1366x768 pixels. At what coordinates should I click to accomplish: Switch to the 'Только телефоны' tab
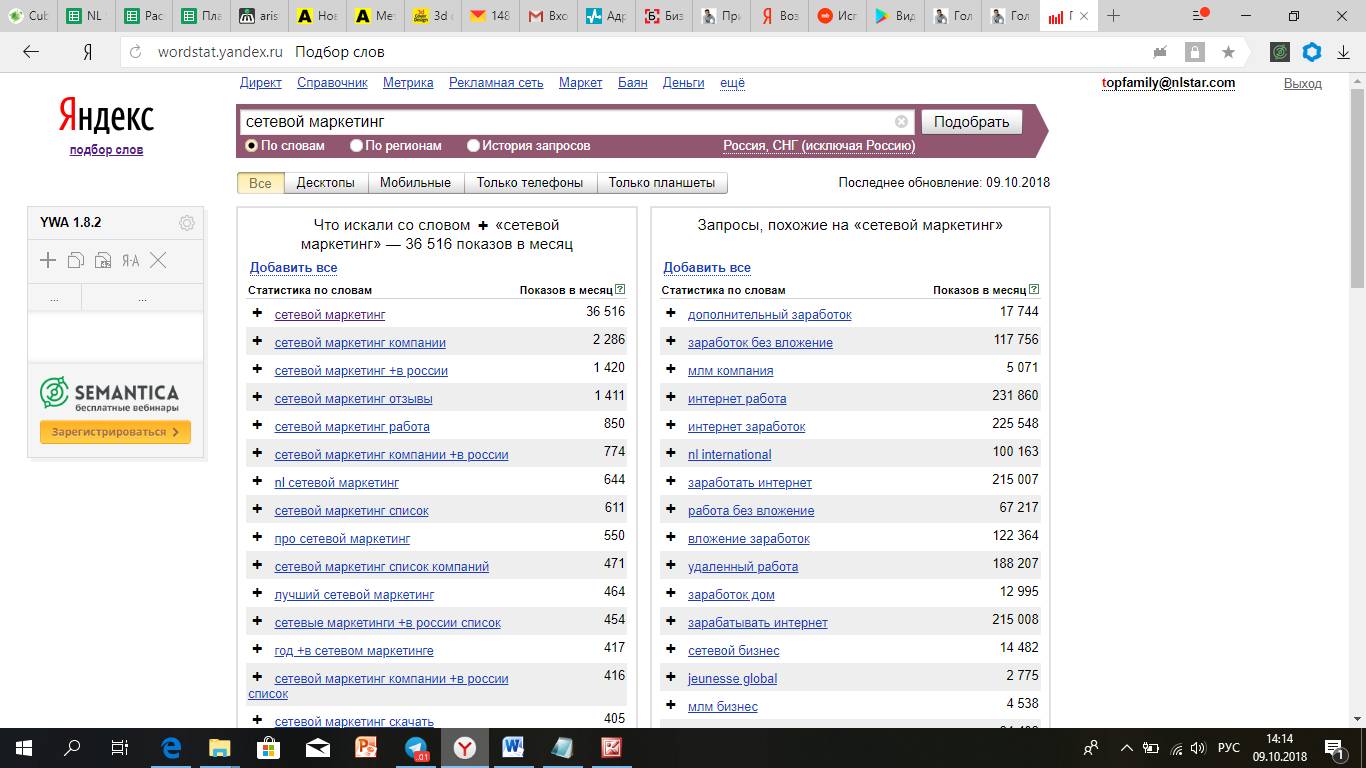(x=529, y=183)
